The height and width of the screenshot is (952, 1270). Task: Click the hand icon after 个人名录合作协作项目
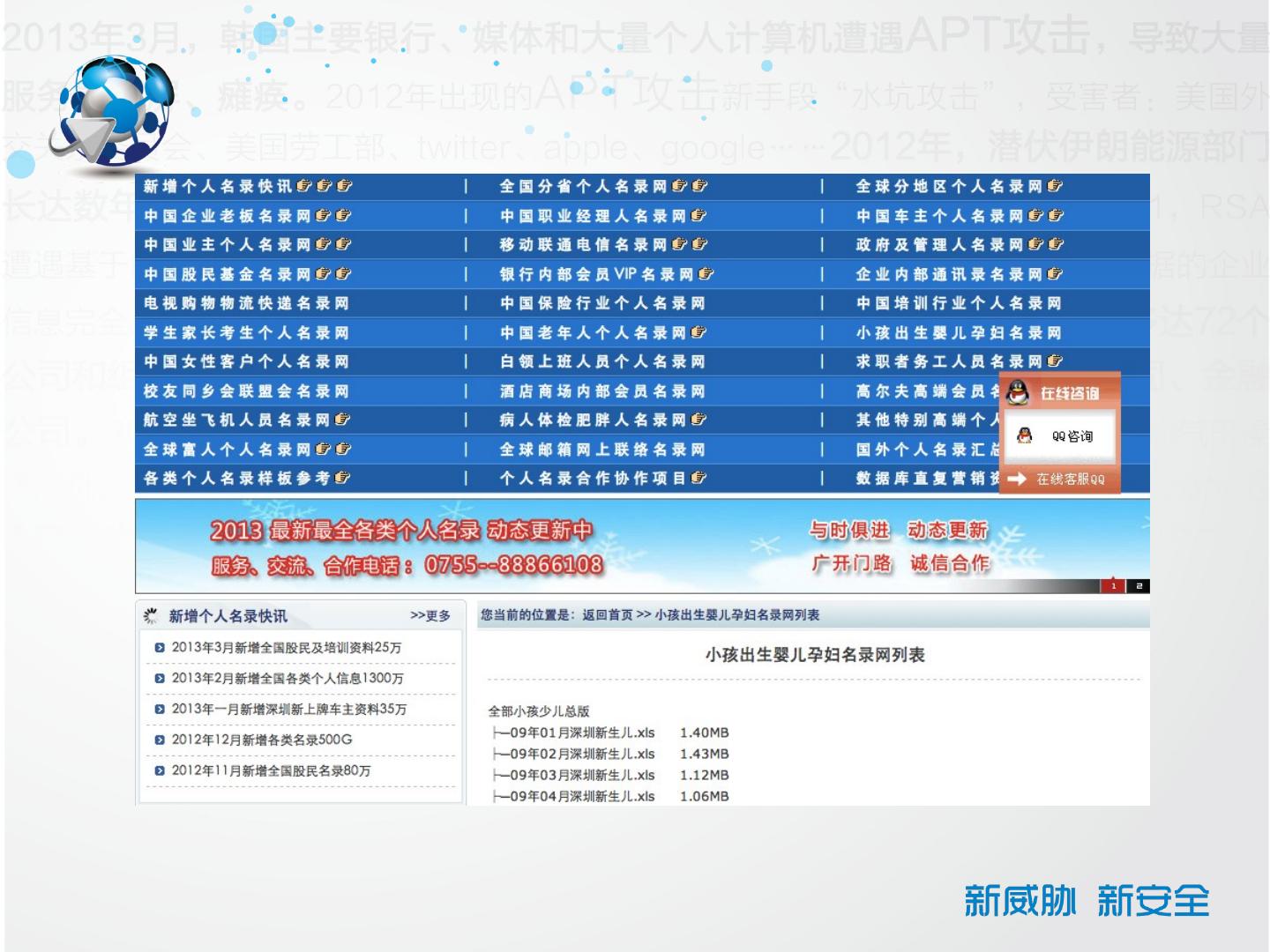point(698,478)
